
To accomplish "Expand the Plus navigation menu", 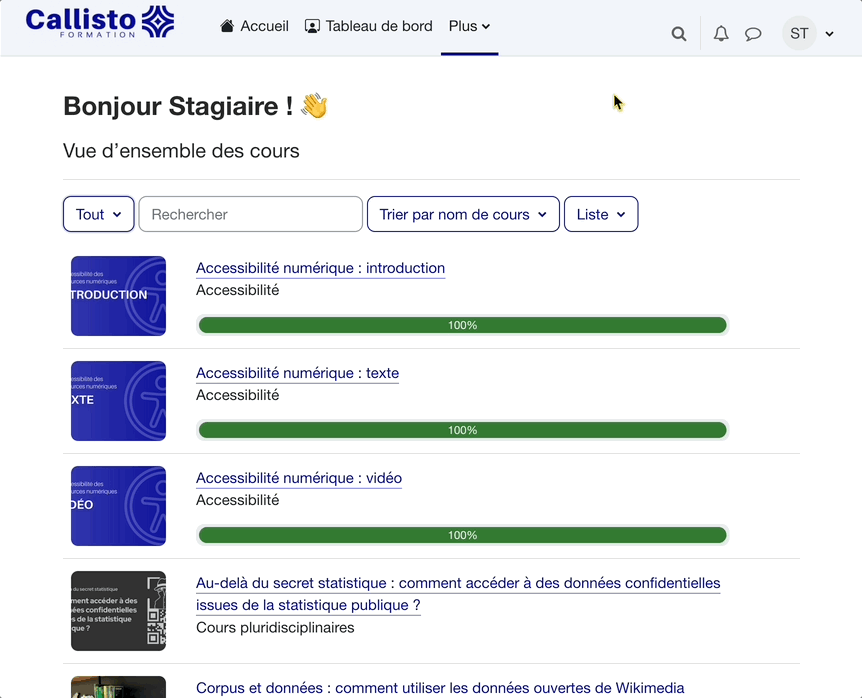I will (469, 26).
